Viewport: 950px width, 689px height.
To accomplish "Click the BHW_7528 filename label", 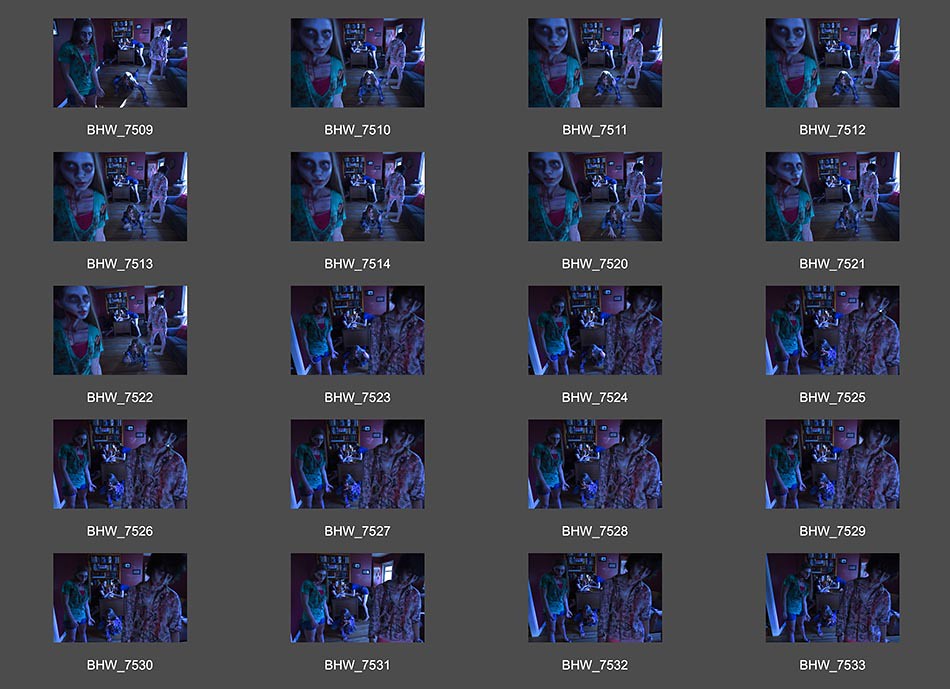I will coord(595,531).
